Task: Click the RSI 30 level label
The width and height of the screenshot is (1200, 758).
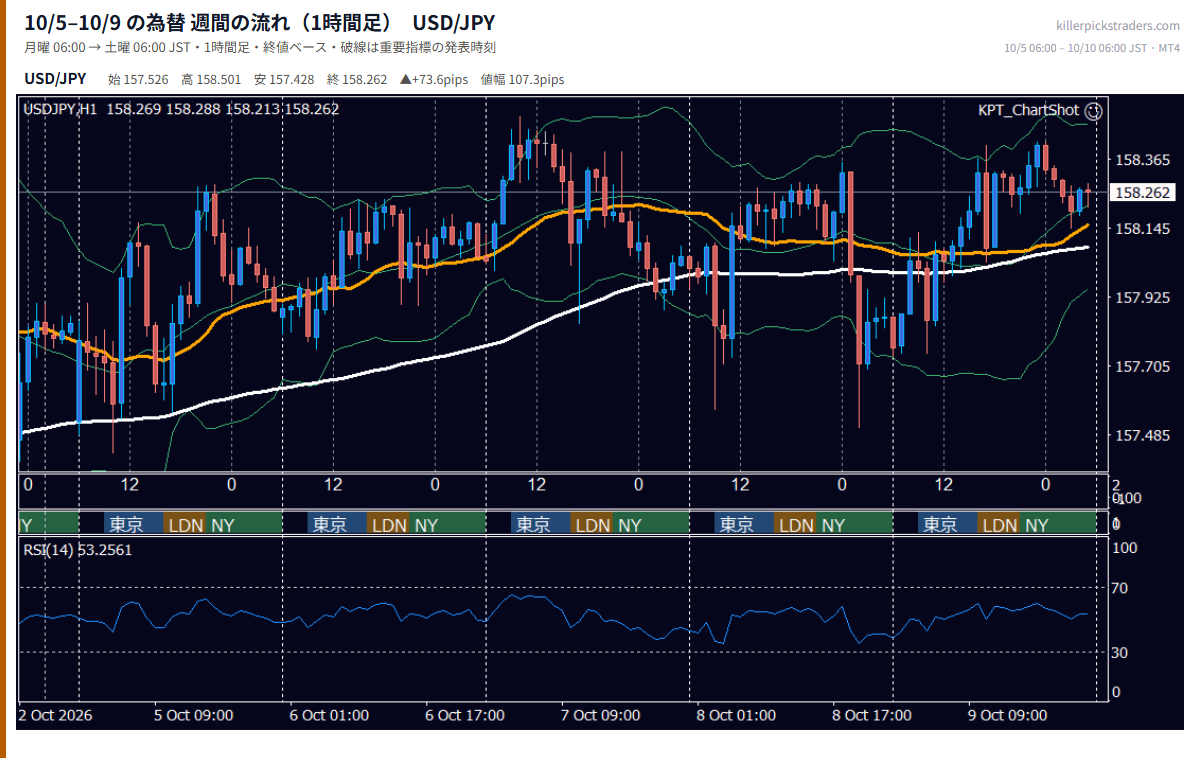Action: (1122, 653)
